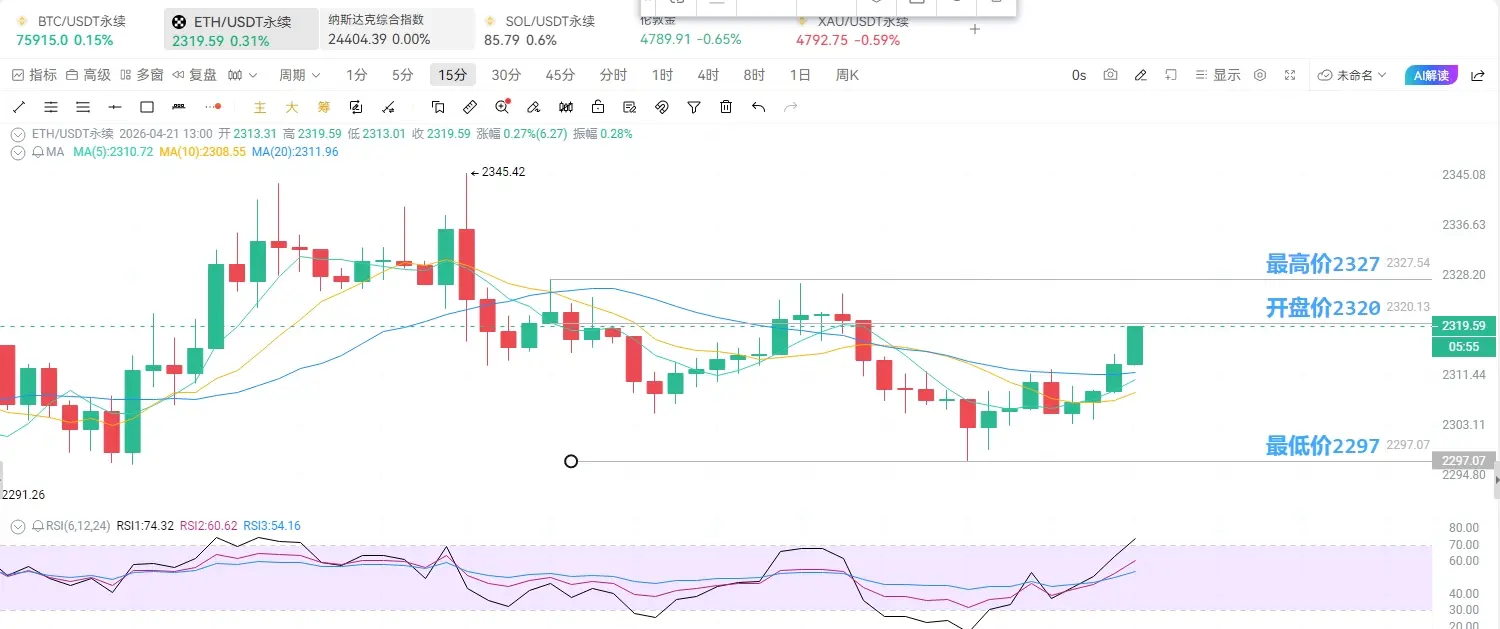This screenshot has height=629, width=1500.
Task: Open the 纳斯达克综合指数 ticker tab
Action: pos(397,30)
